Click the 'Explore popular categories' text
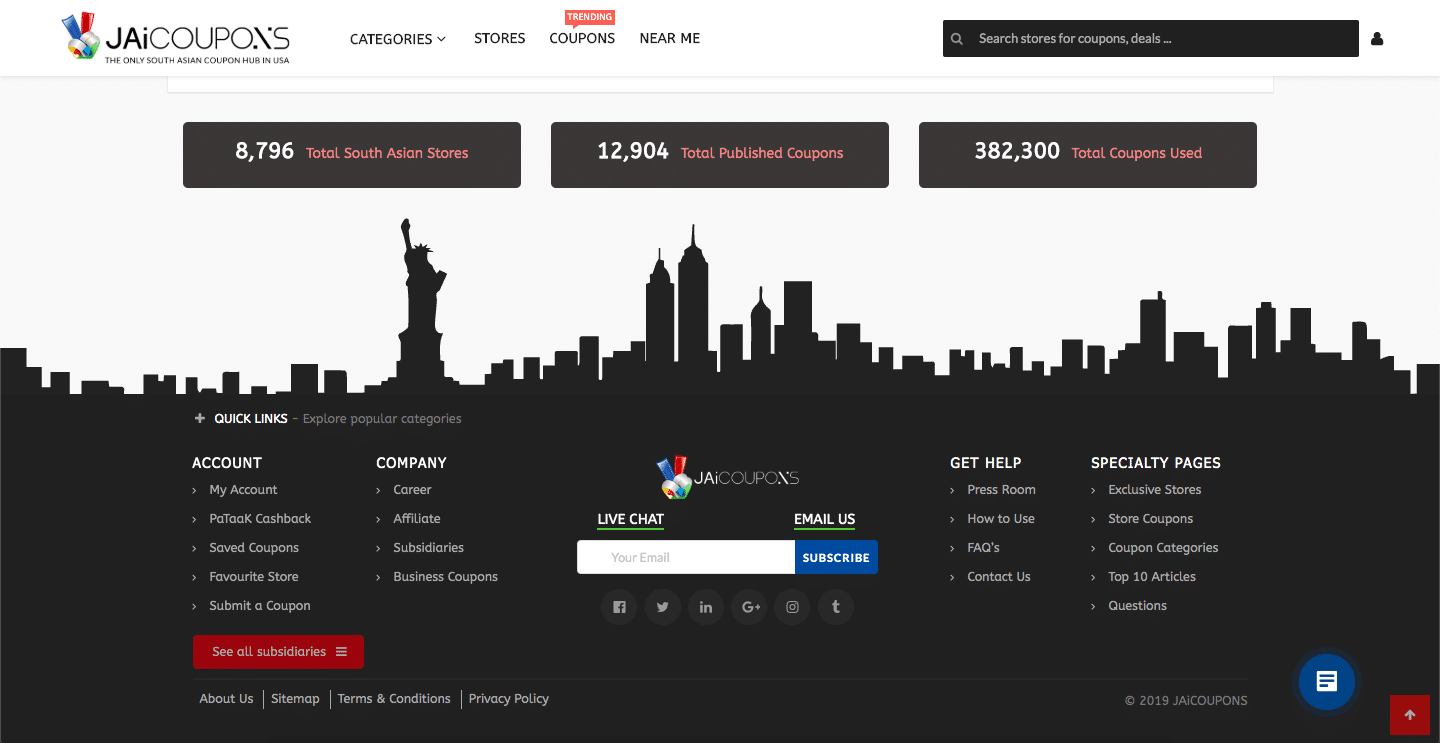1440x743 pixels. pos(382,419)
